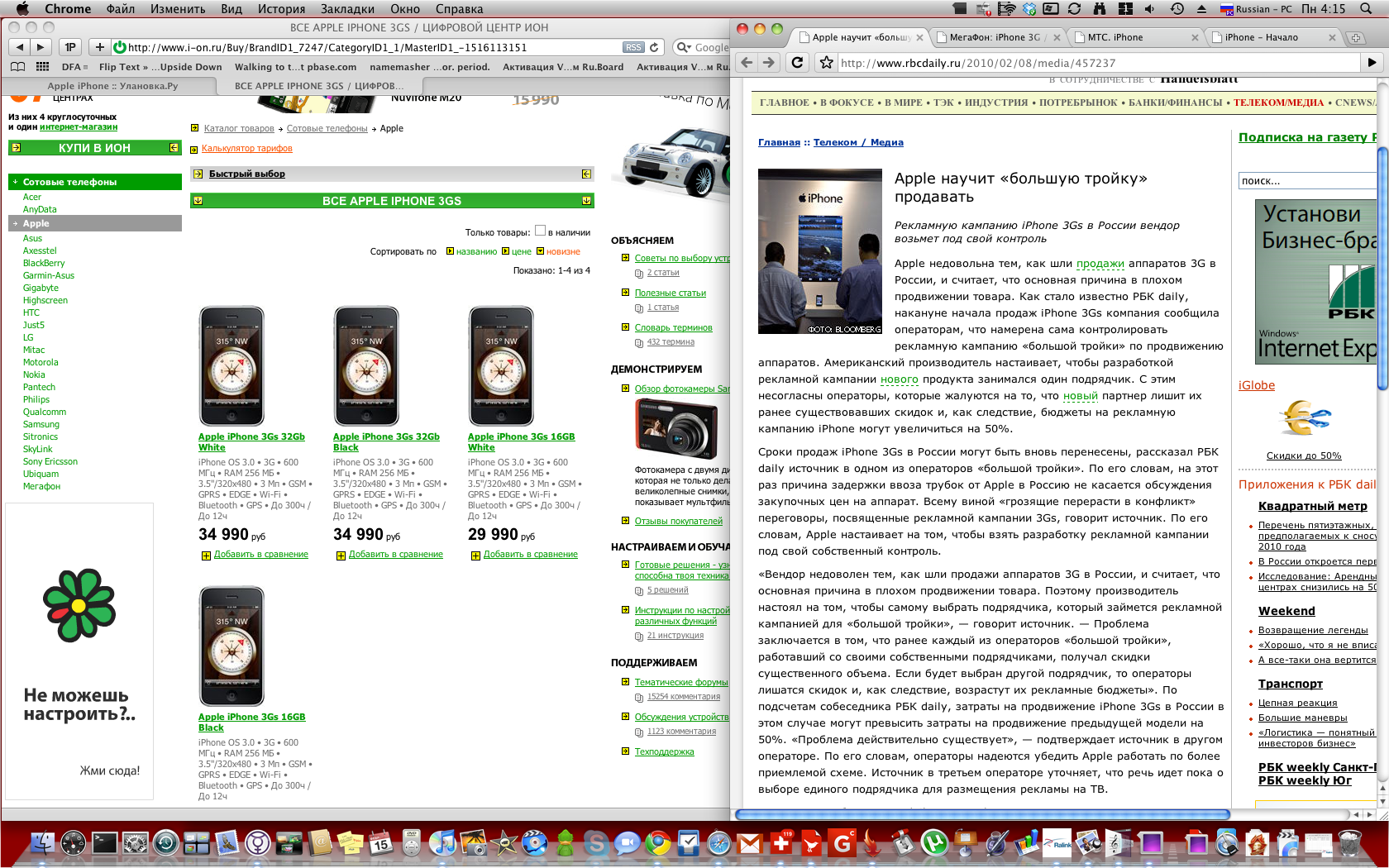Reload the rbcdaily page in Chrome
Screen dimensions: 1389x868
point(797,62)
